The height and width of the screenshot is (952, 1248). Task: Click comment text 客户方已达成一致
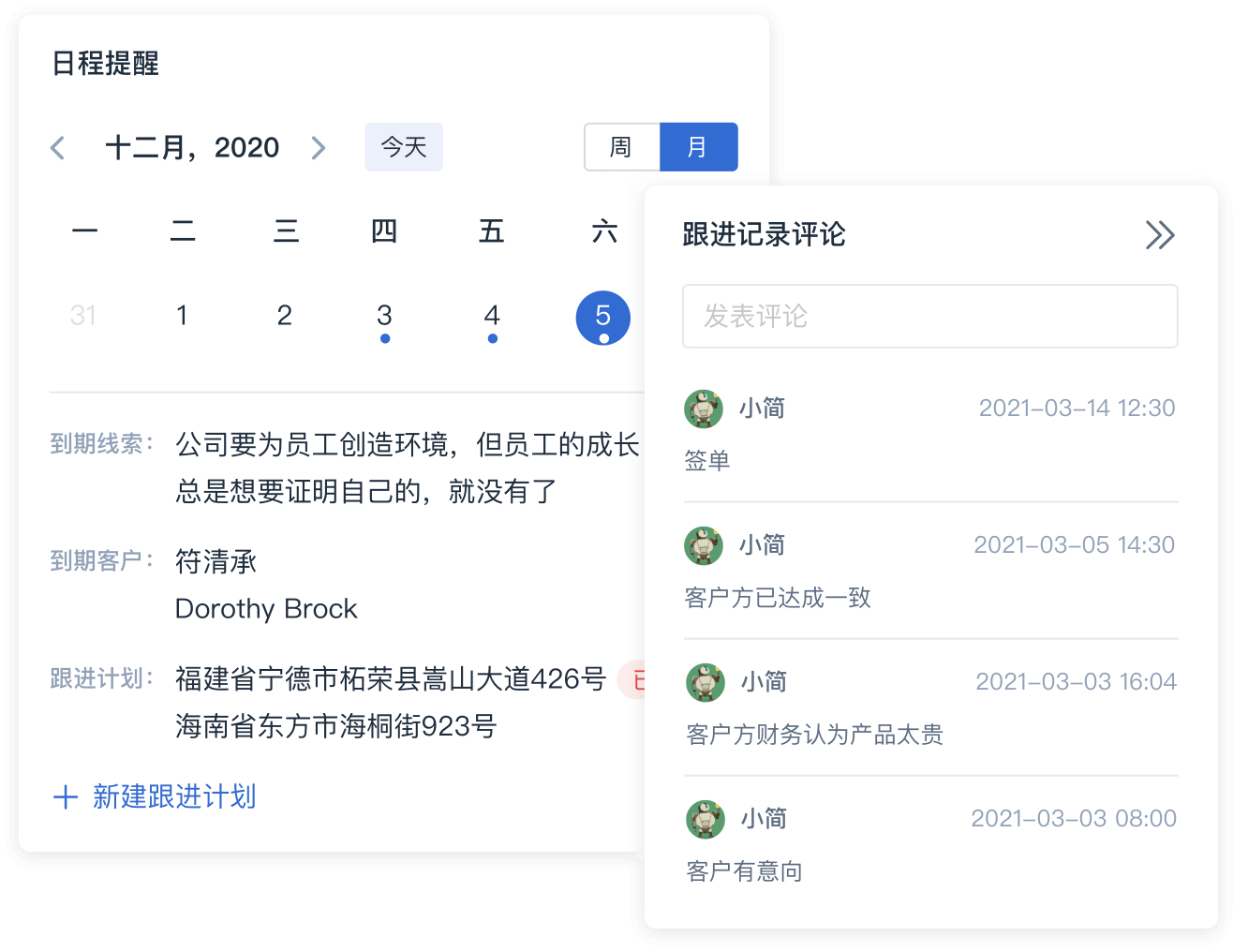coord(778,597)
